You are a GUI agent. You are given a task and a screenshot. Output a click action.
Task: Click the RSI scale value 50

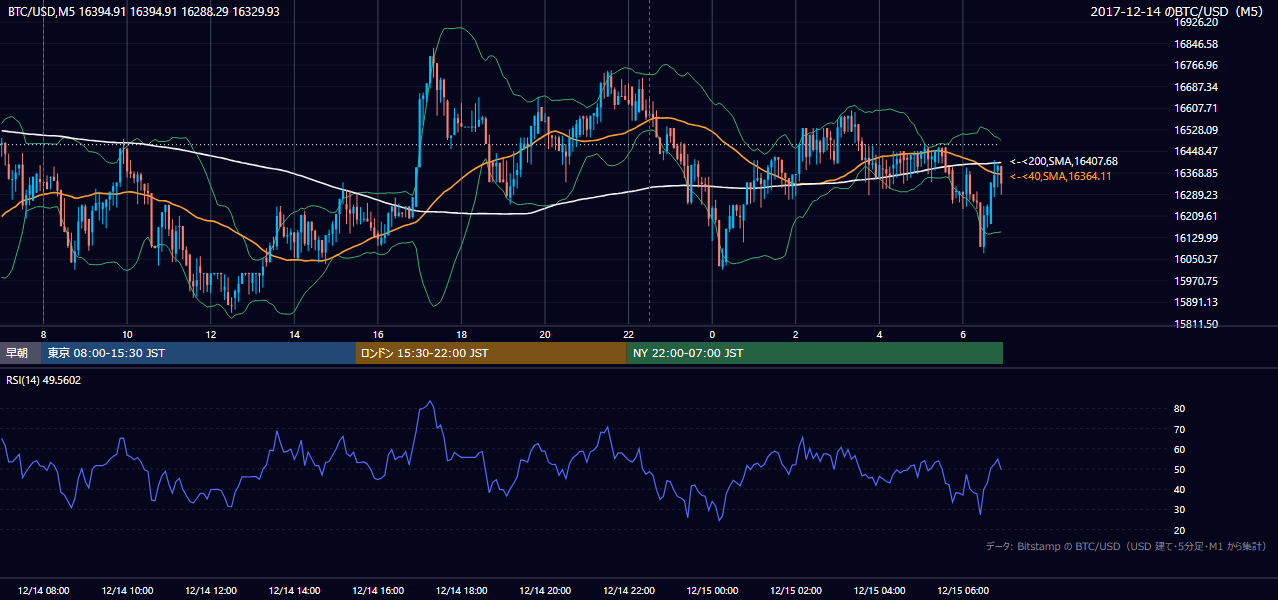point(1180,470)
